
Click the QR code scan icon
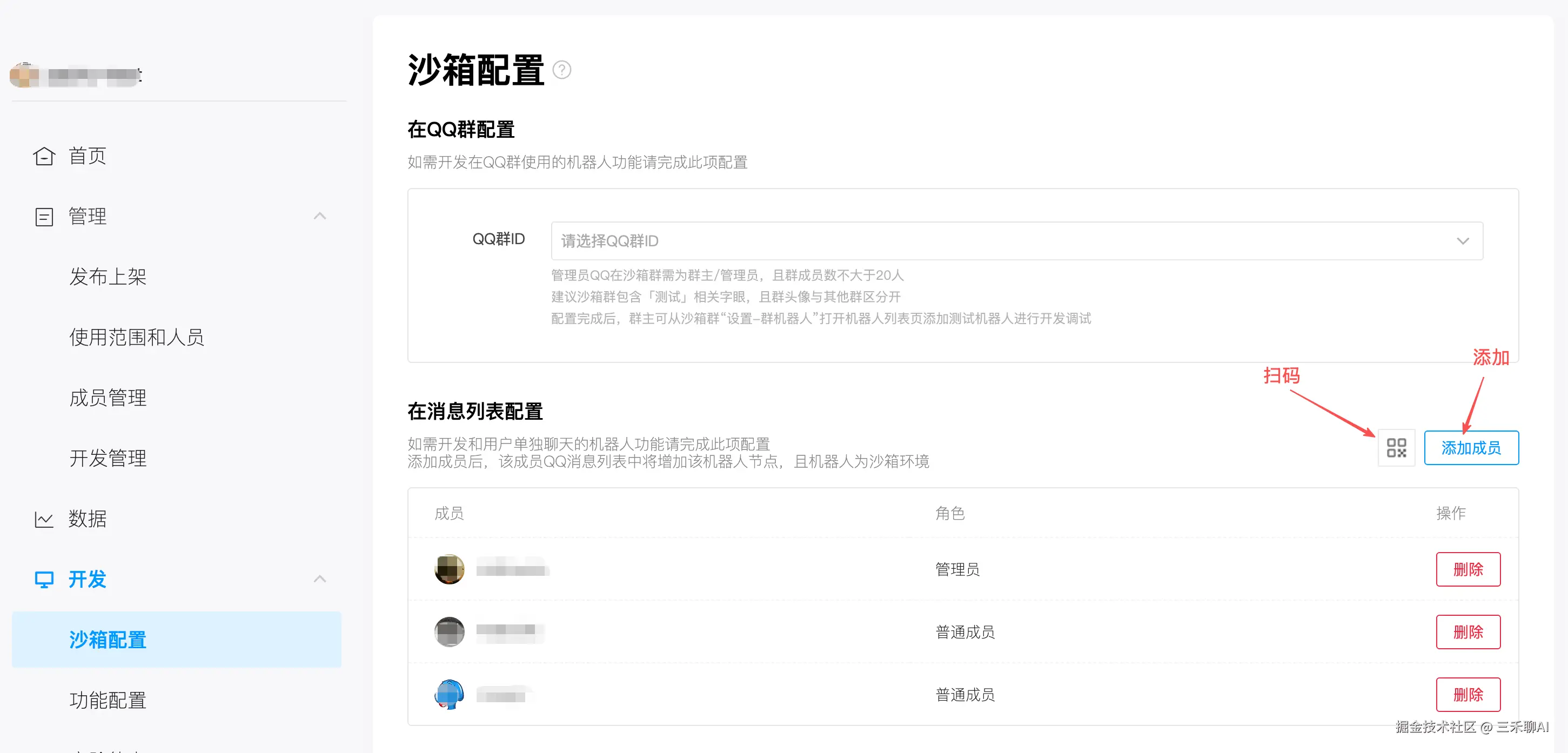[1396, 448]
